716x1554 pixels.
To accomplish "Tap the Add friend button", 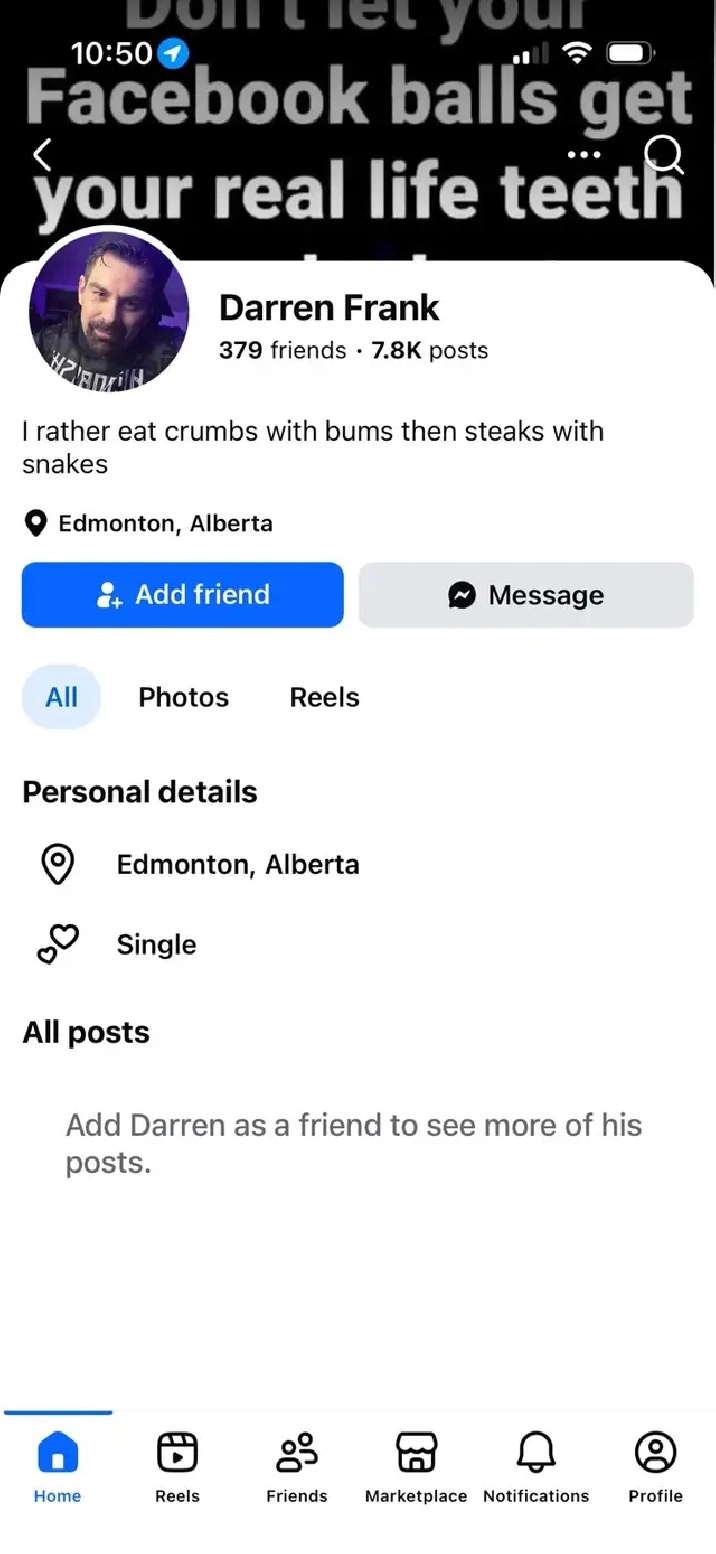I will click(x=183, y=595).
